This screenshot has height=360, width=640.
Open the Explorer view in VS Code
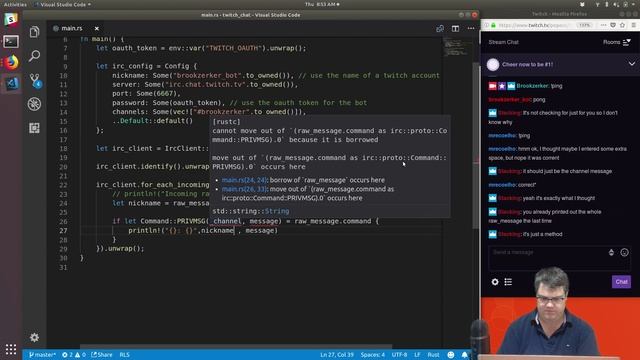click(x=34, y=32)
